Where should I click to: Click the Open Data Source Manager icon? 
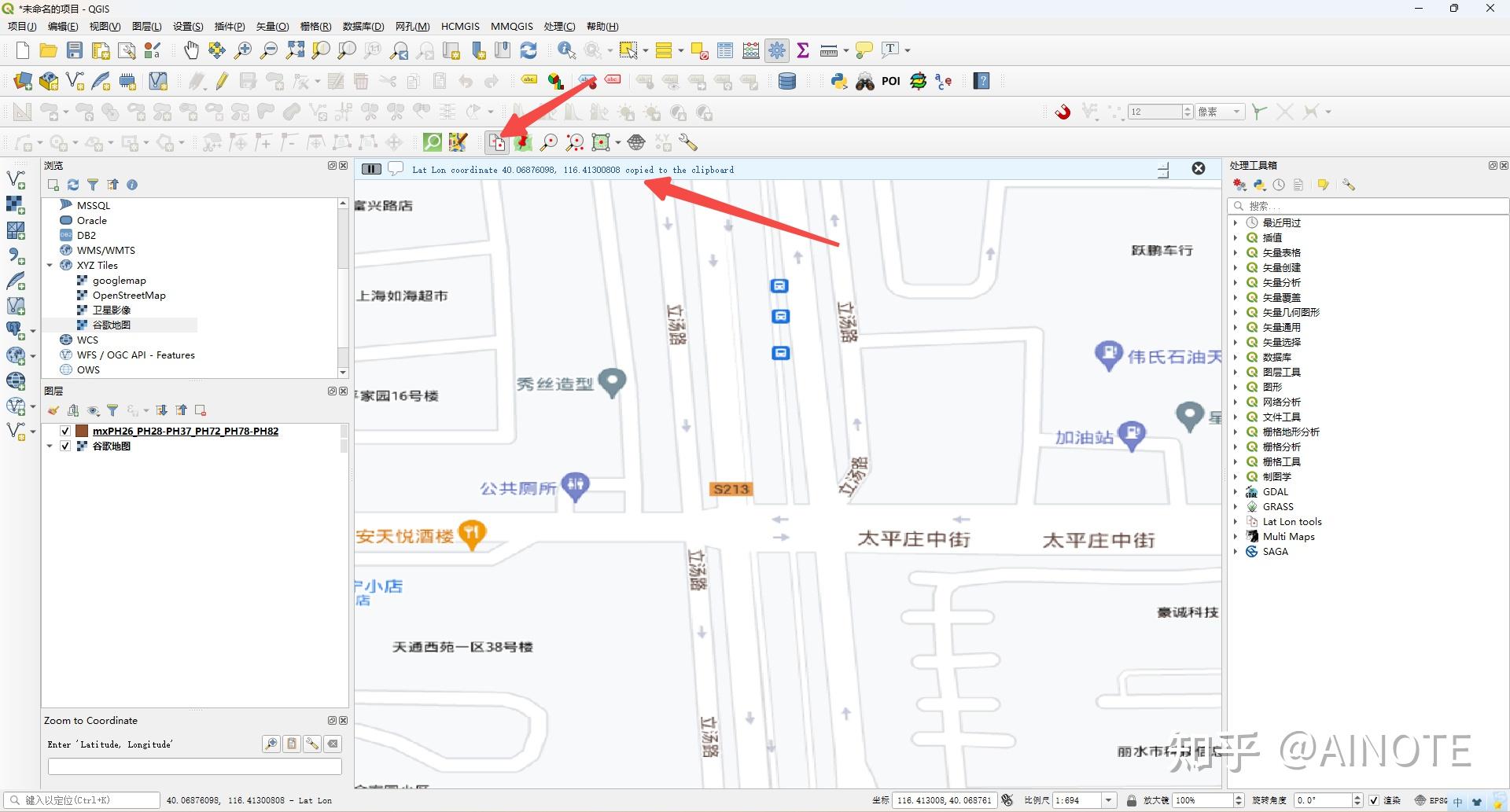click(22, 81)
